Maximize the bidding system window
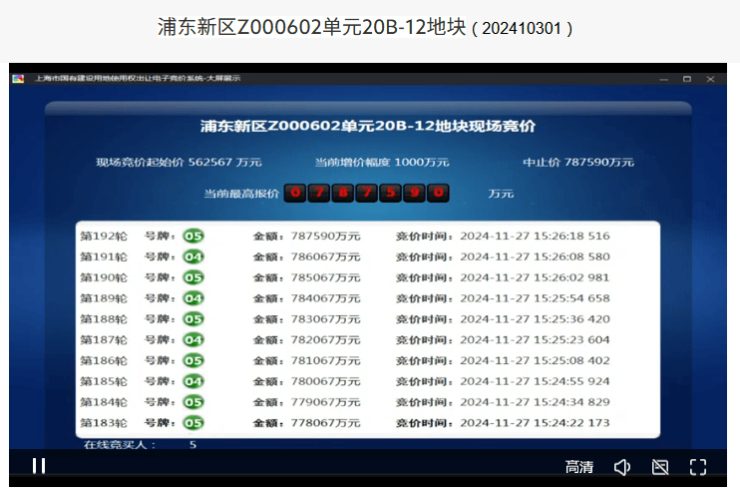Image resolution: width=740 pixels, height=495 pixels. click(x=686, y=78)
